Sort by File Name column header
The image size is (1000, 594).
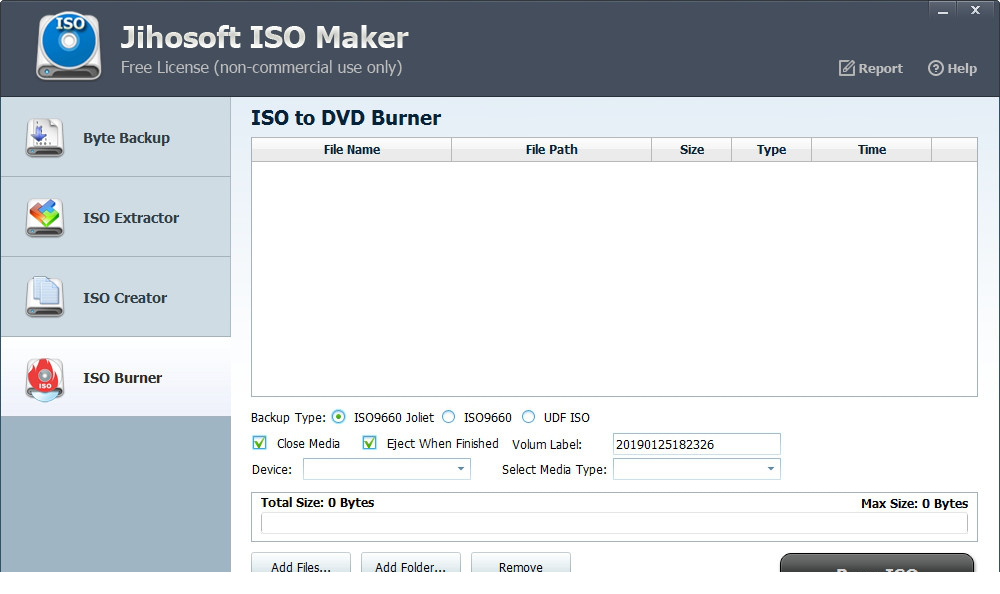pyautogui.click(x=351, y=149)
